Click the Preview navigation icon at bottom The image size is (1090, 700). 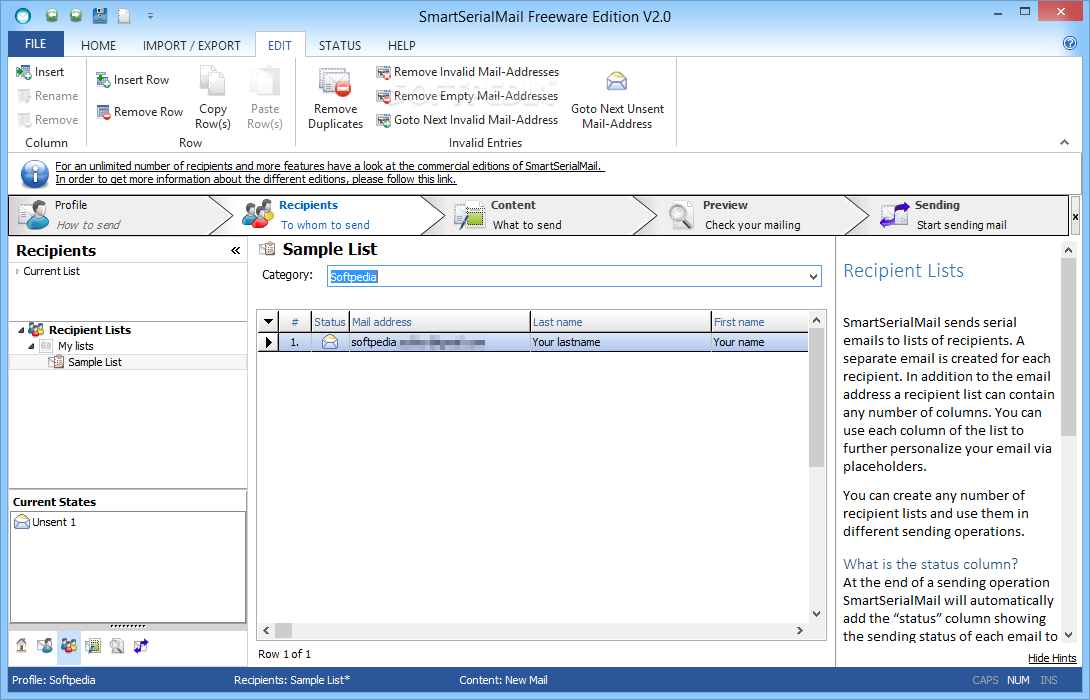pos(117,646)
